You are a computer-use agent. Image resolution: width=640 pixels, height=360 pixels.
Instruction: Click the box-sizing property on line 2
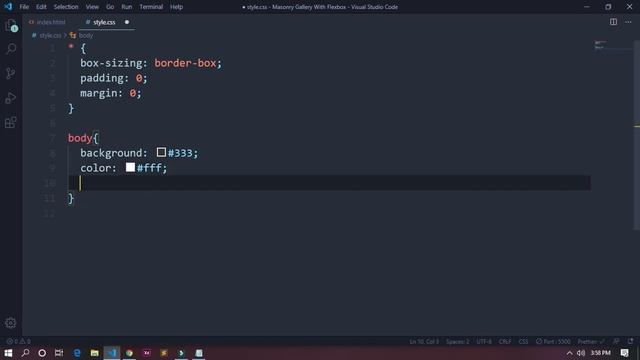pos(111,63)
